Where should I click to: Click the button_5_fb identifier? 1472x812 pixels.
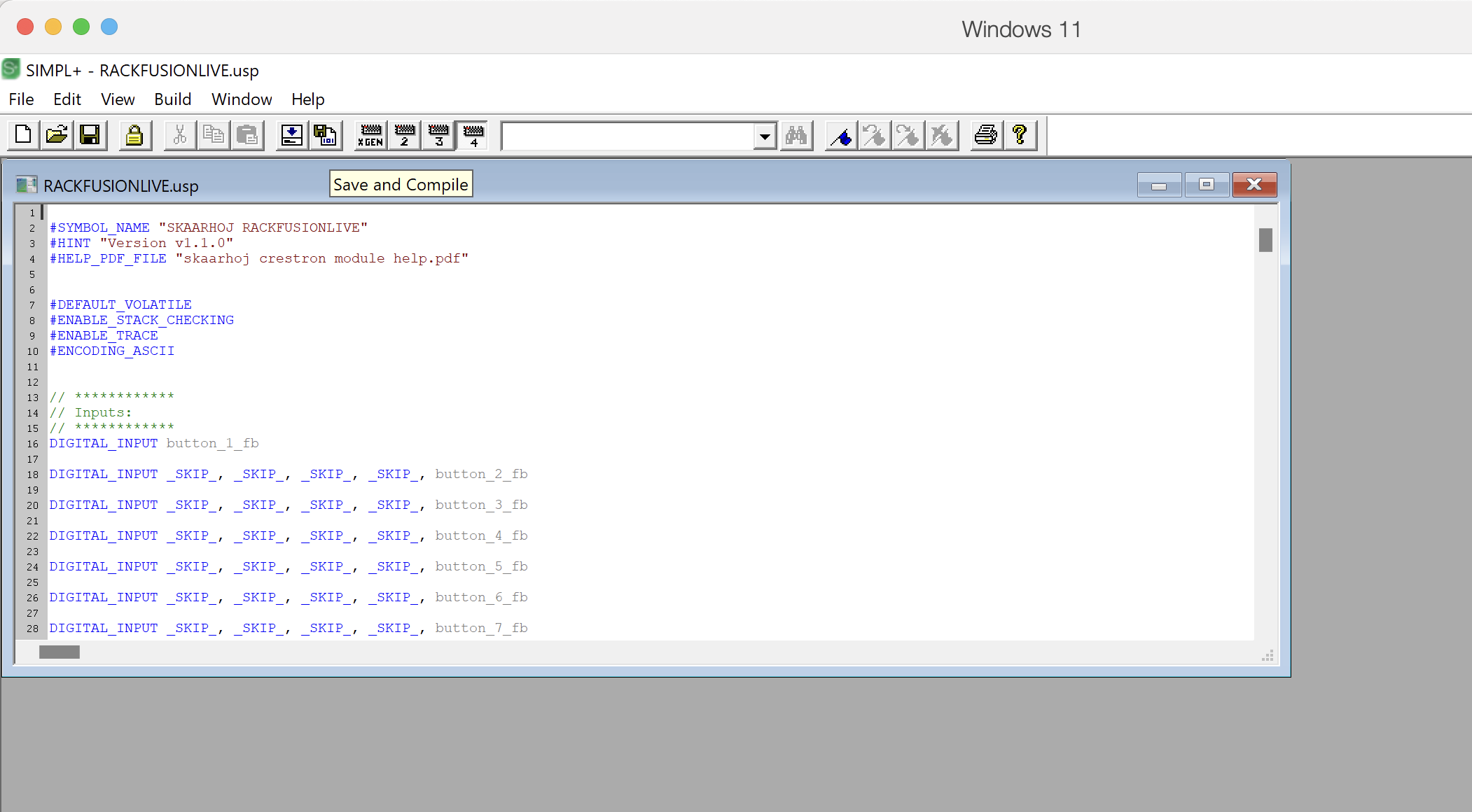pyautogui.click(x=482, y=566)
